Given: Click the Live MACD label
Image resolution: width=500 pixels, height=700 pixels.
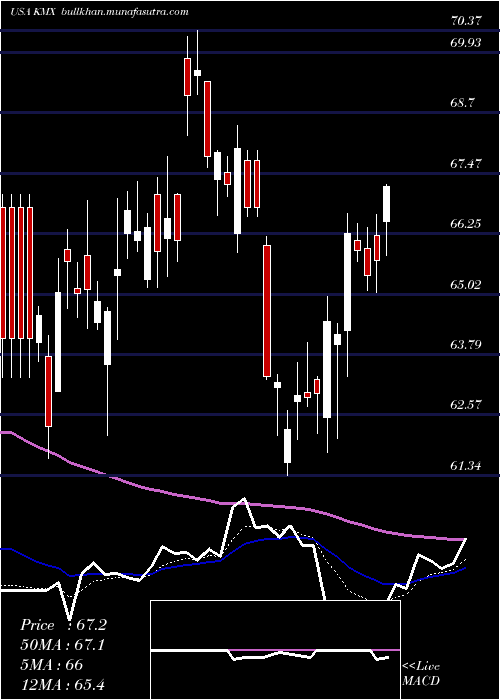Looking at the screenshot, I should pos(421,674).
